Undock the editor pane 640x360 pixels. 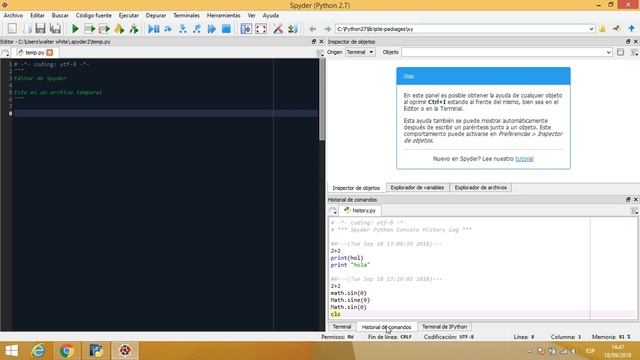click(x=313, y=42)
